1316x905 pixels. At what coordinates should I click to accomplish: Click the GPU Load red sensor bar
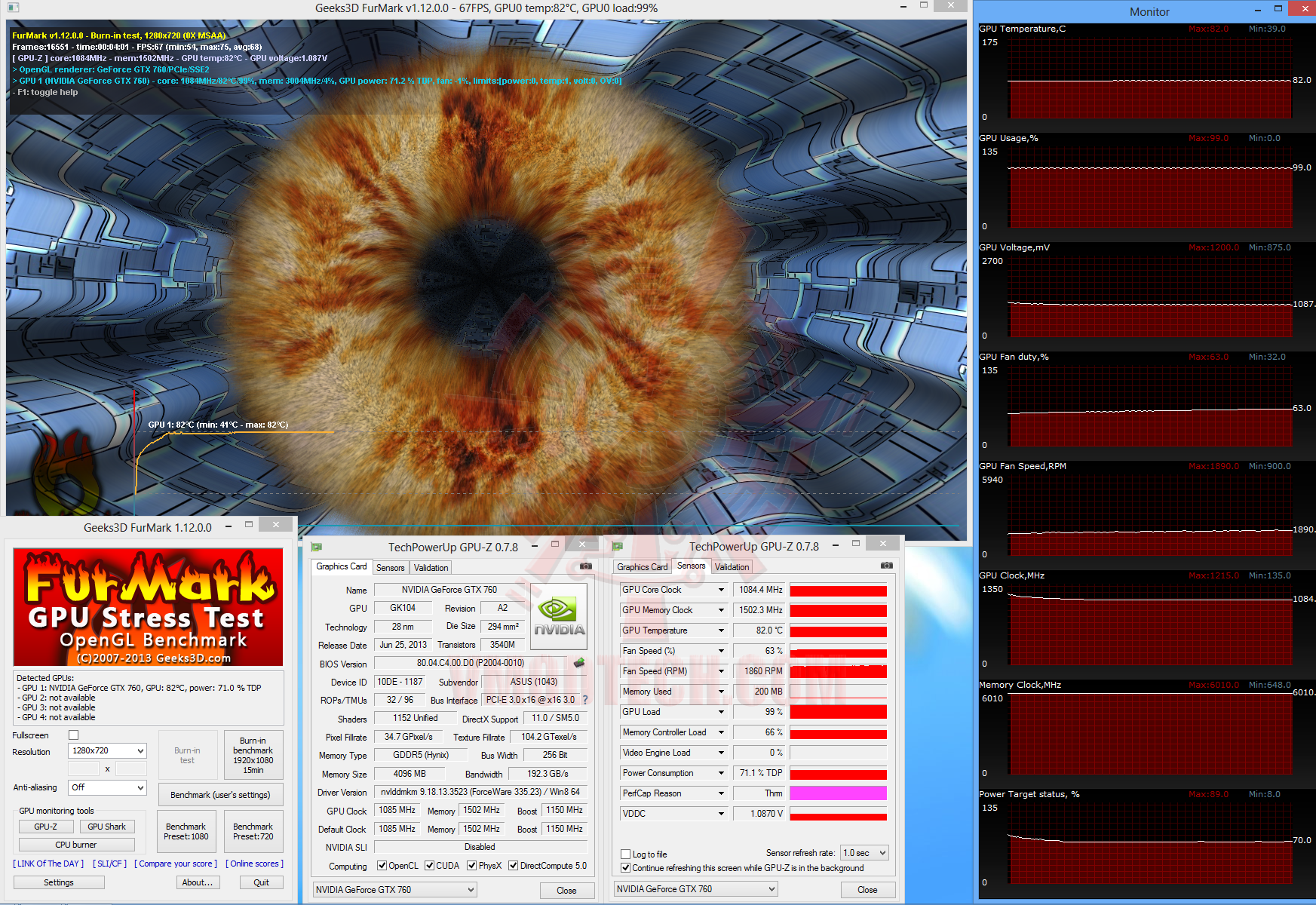(x=838, y=712)
